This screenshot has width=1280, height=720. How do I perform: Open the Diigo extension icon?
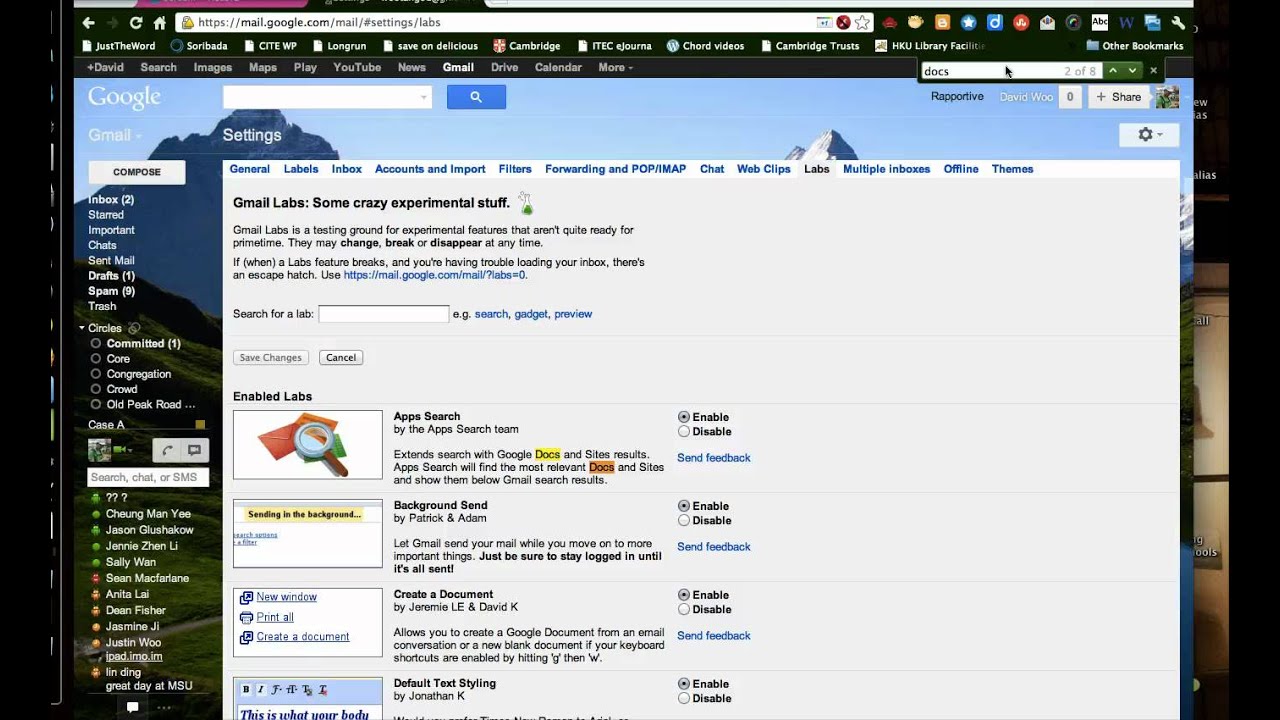click(995, 22)
